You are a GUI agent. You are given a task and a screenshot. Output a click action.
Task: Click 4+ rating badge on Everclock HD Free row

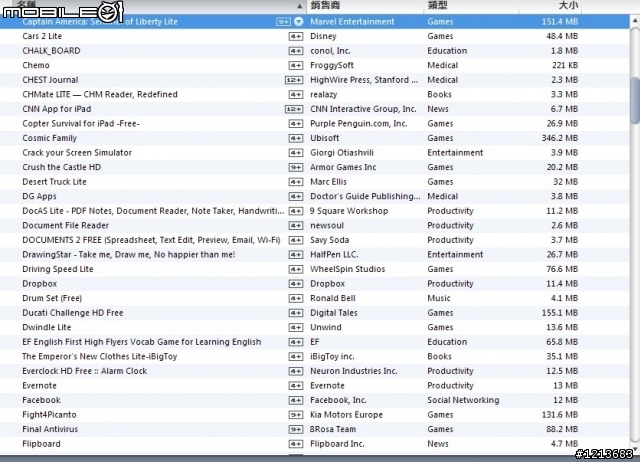click(296, 371)
